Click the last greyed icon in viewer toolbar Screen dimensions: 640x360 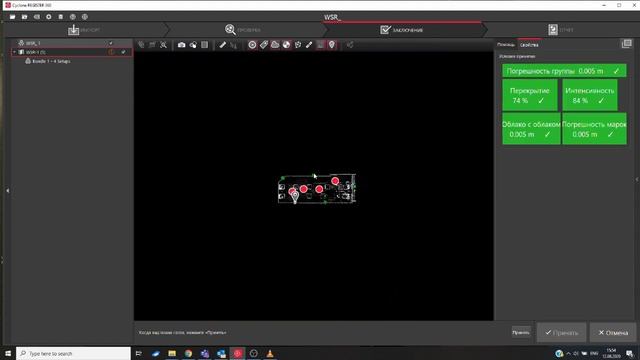click(x=350, y=45)
